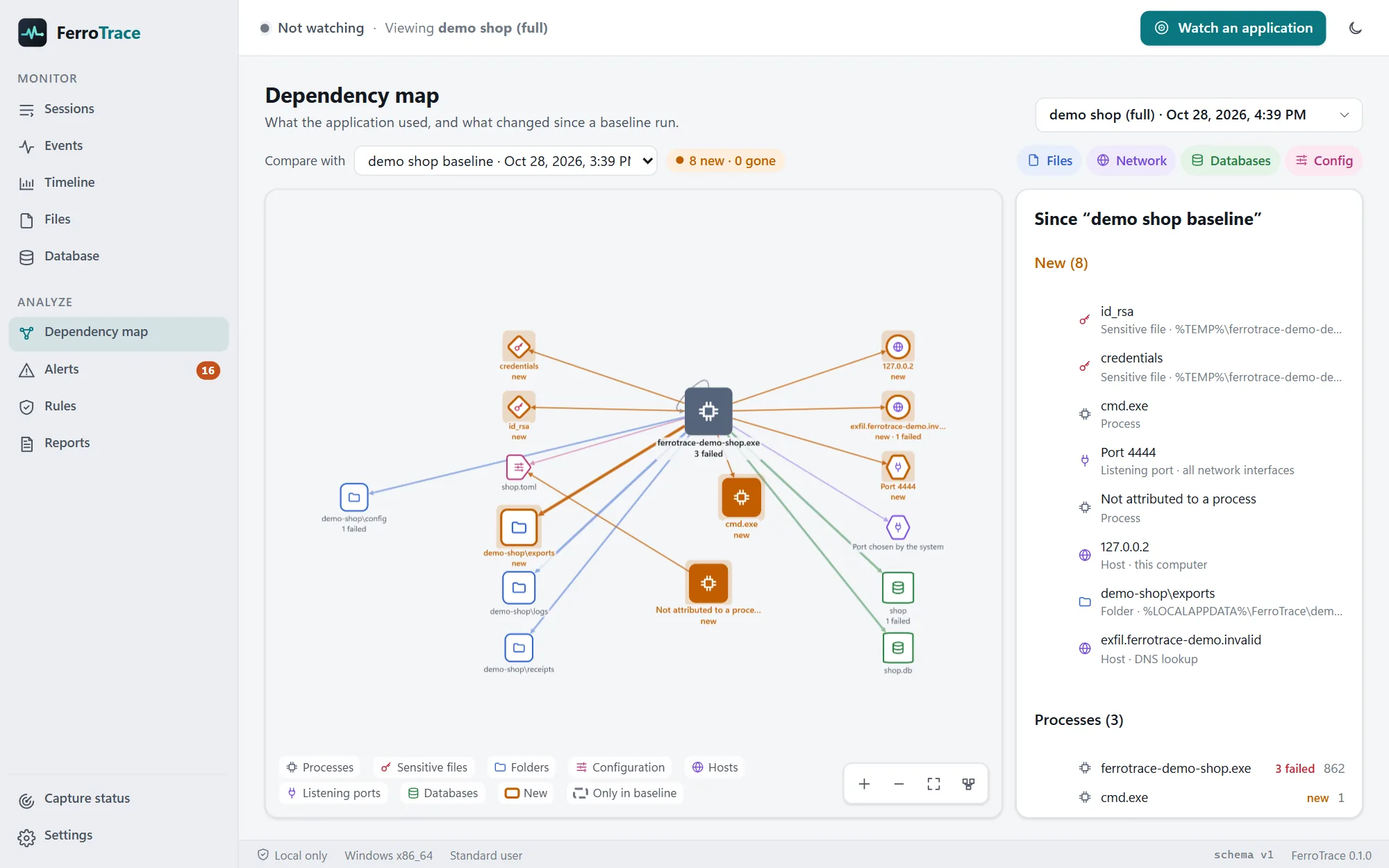Click the shop database node
1389x868 pixels.
[898, 587]
